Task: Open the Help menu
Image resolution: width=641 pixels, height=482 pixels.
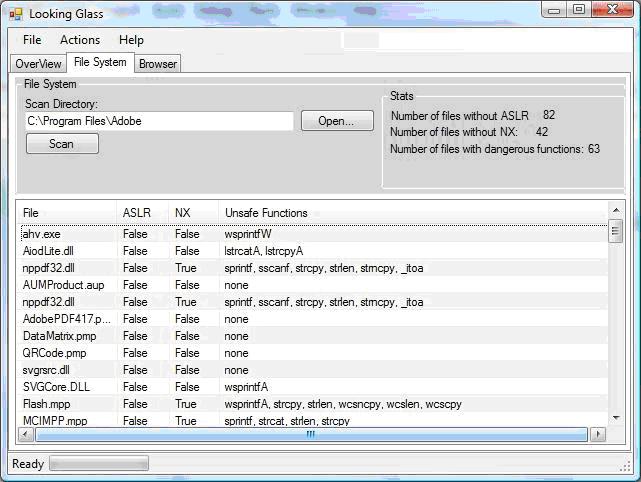Action: [x=131, y=40]
